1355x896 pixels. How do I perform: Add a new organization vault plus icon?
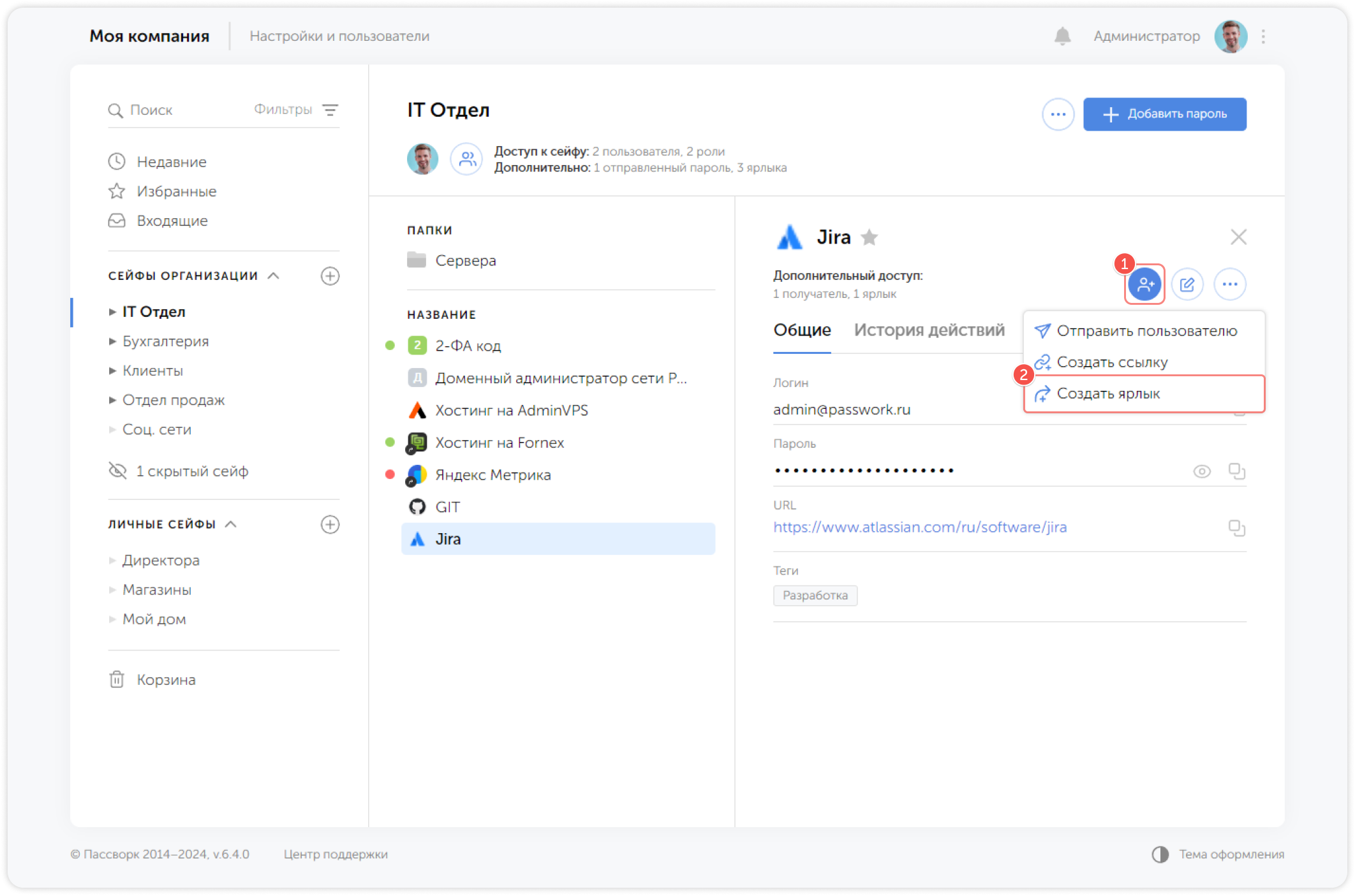[x=330, y=276]
